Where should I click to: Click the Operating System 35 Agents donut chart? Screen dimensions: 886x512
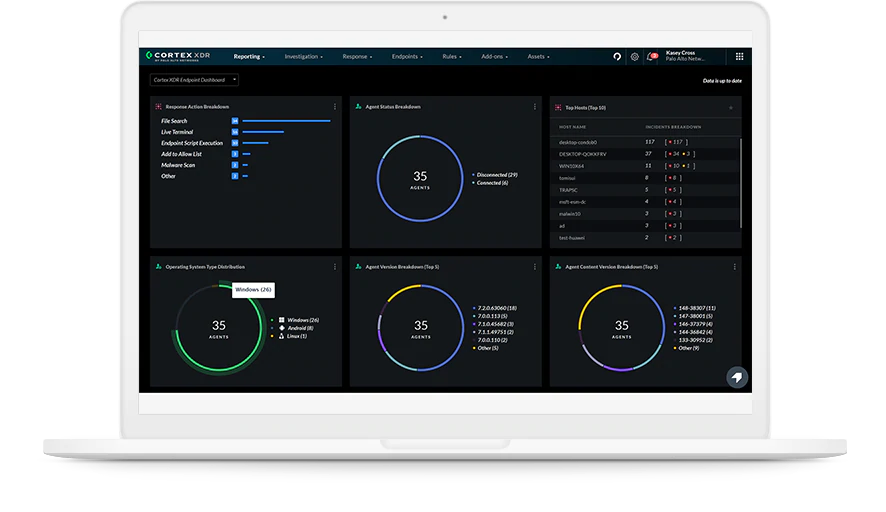pyautogui.click(x=219, y=328)
